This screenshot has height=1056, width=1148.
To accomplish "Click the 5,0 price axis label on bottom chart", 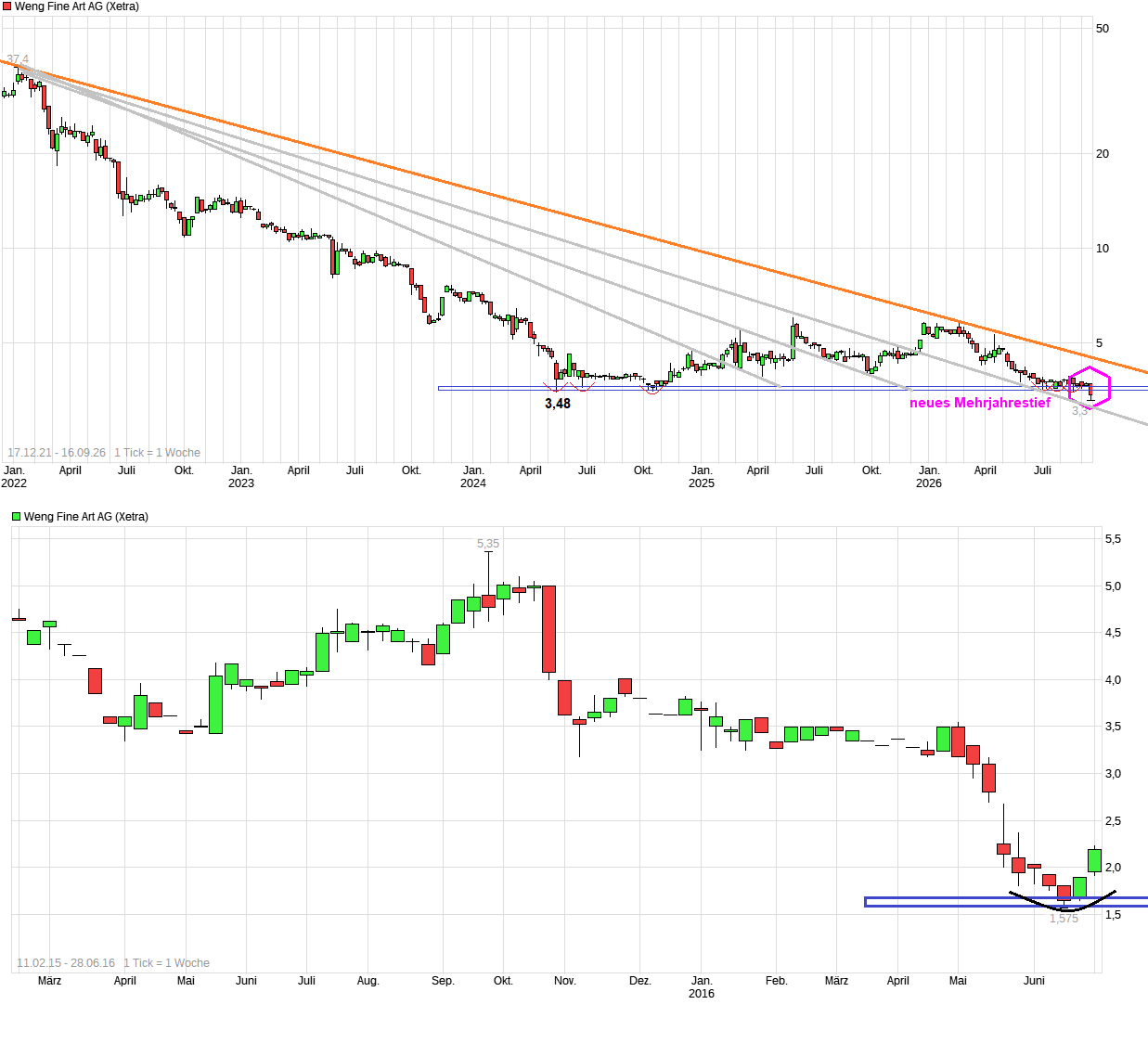I will [x=1113, y=586].
